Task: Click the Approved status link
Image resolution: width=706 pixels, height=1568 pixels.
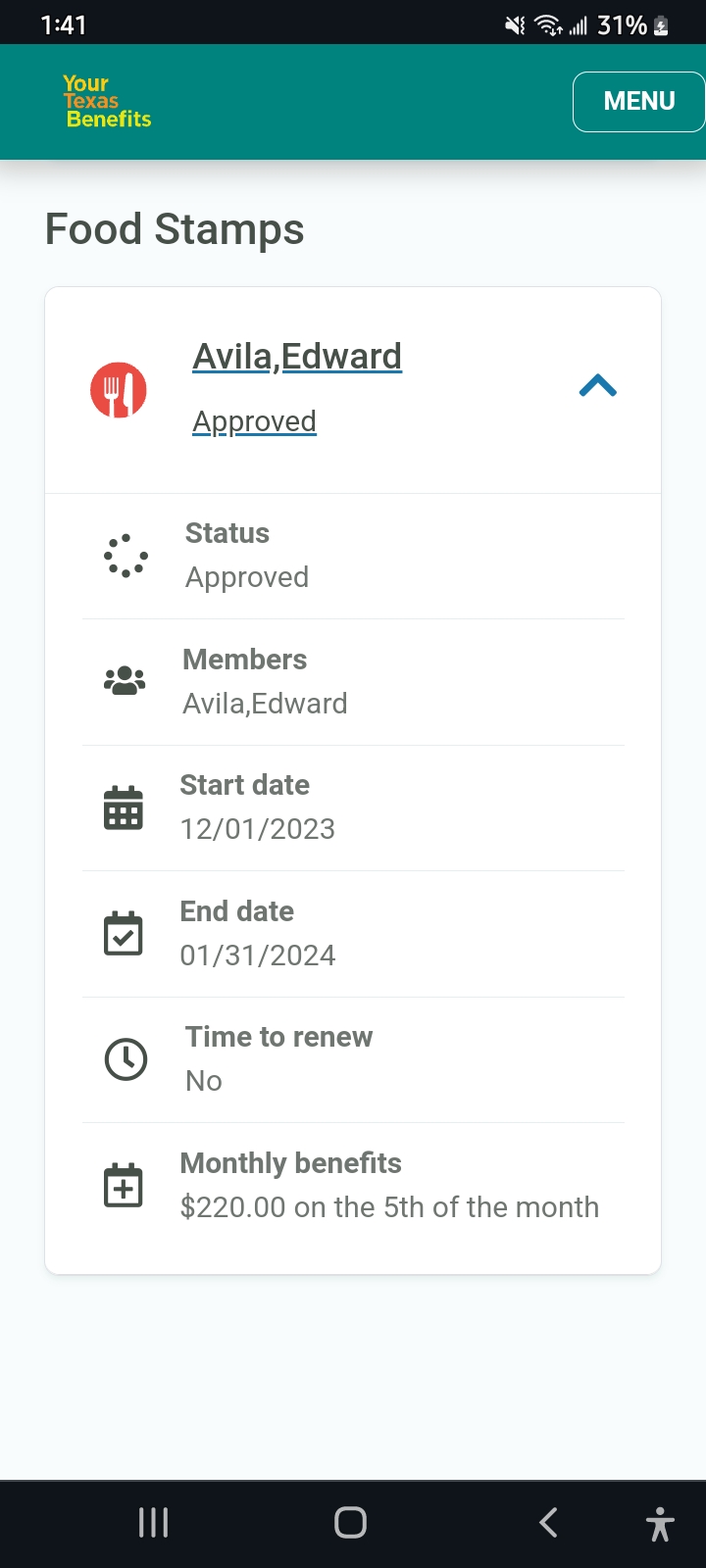Action: (254, 421)
